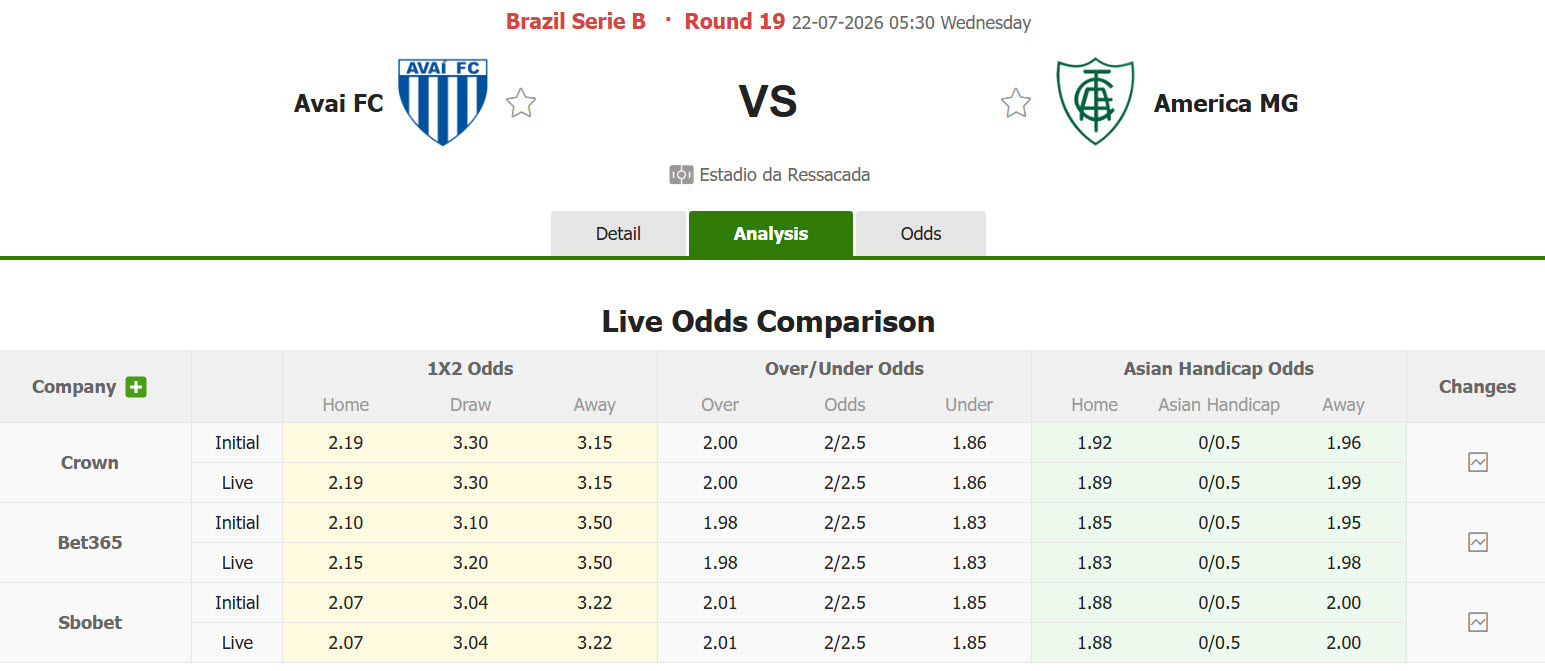
Task: Open the Avai FC team name link
Action: click(x=339, y=103)
